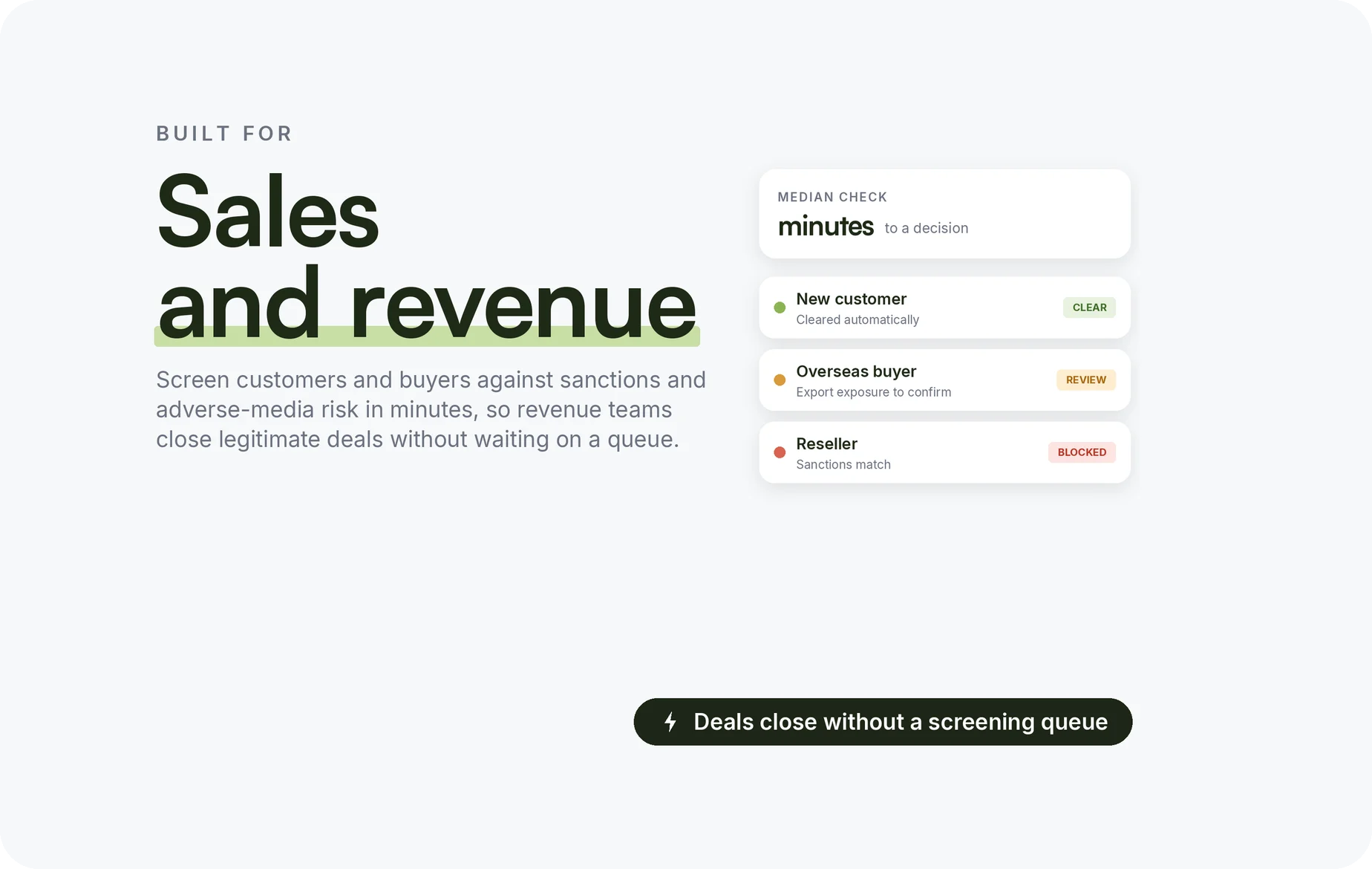Click the "Overseas buyer" title
The width and height of the screenshot is (1372, 869).
[856, 371]
